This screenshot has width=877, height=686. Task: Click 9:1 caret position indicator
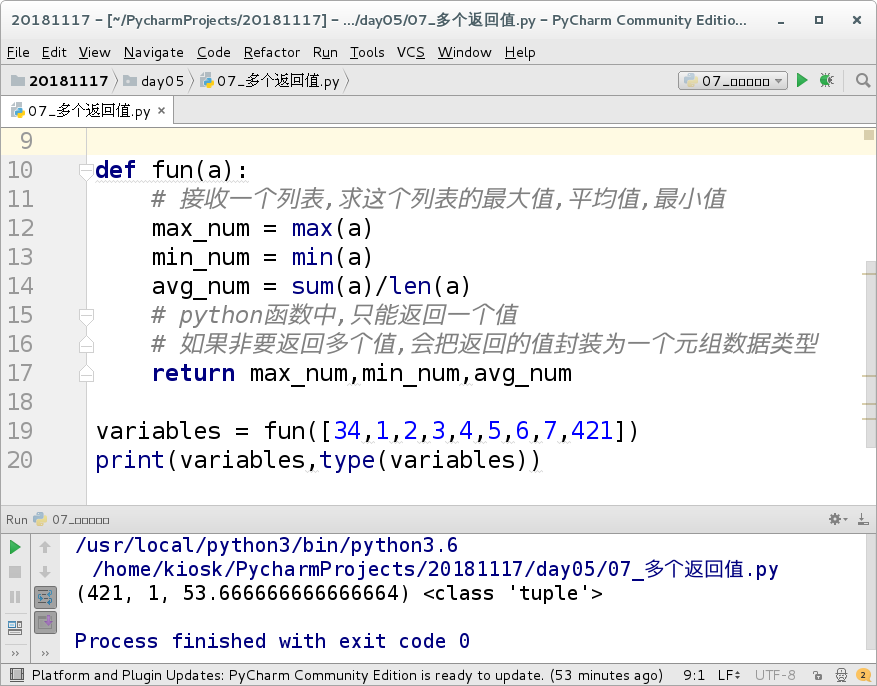coord(696,674)
